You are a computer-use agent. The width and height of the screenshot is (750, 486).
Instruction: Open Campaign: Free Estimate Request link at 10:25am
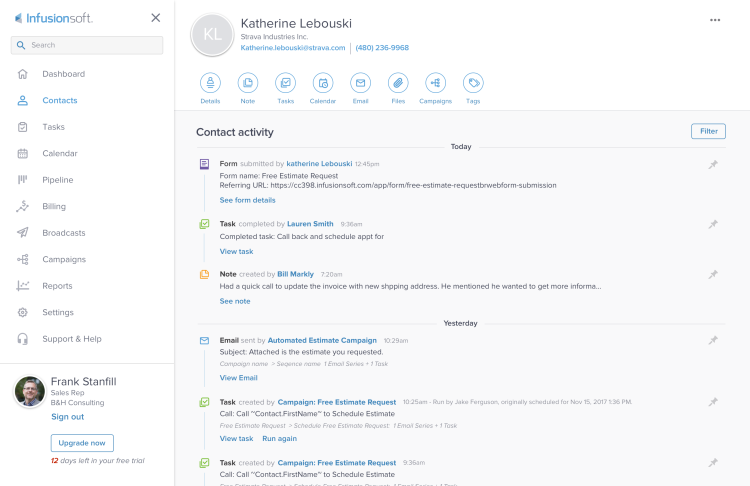coord(337,402)
